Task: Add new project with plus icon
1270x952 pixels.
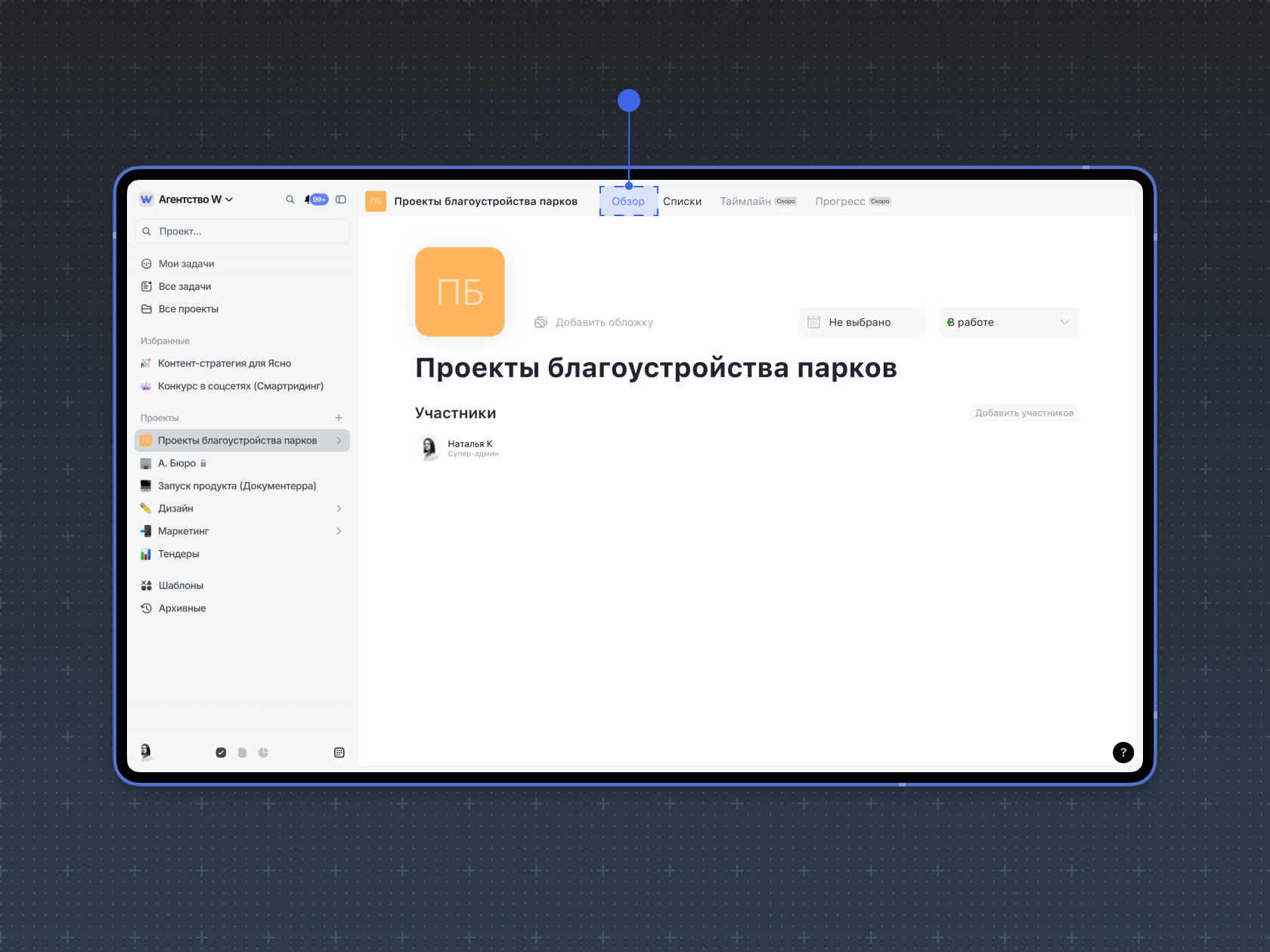Action: pyautogui.click(x=339, y=418)
